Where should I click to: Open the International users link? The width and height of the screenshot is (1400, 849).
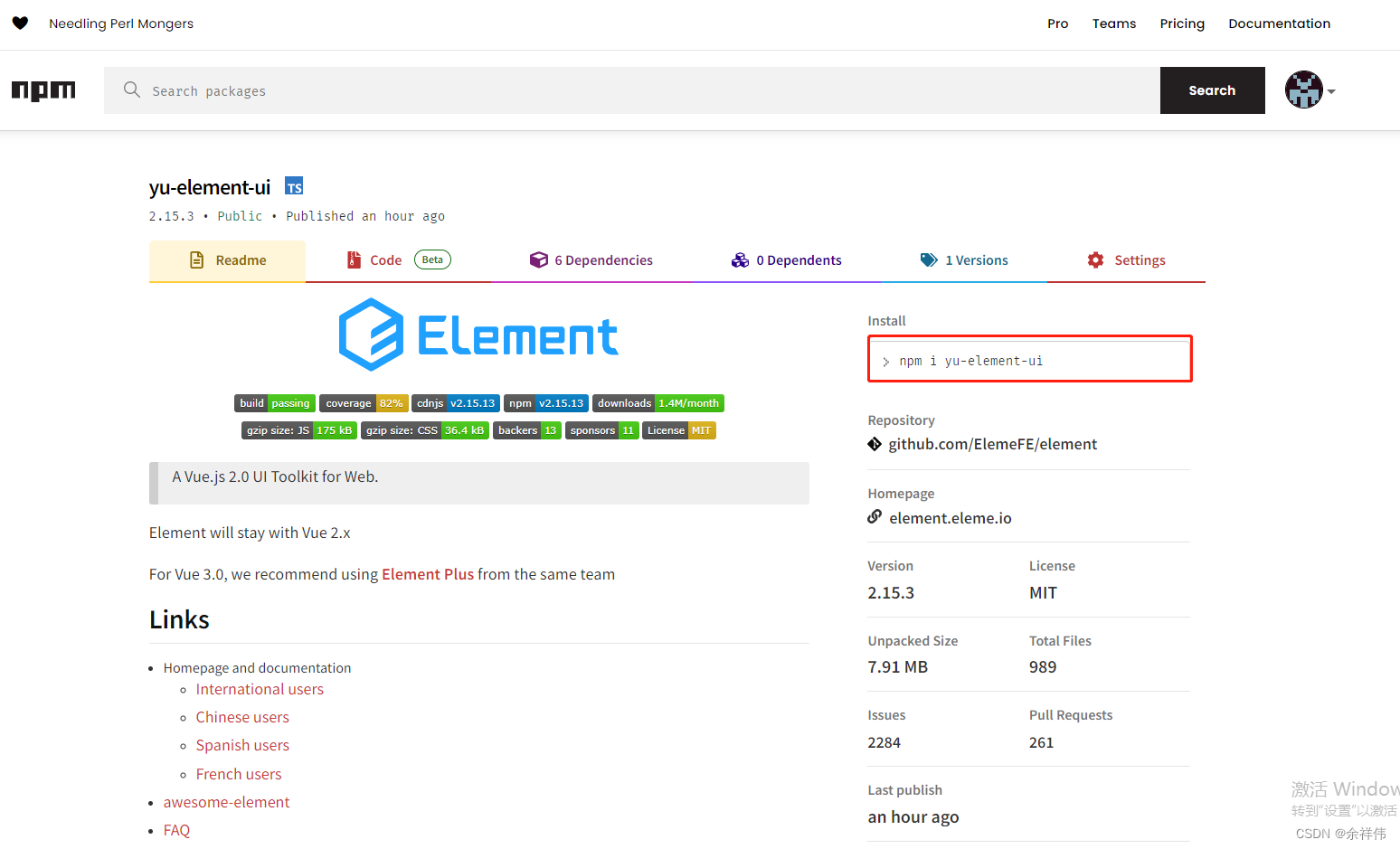pos(260,689)
